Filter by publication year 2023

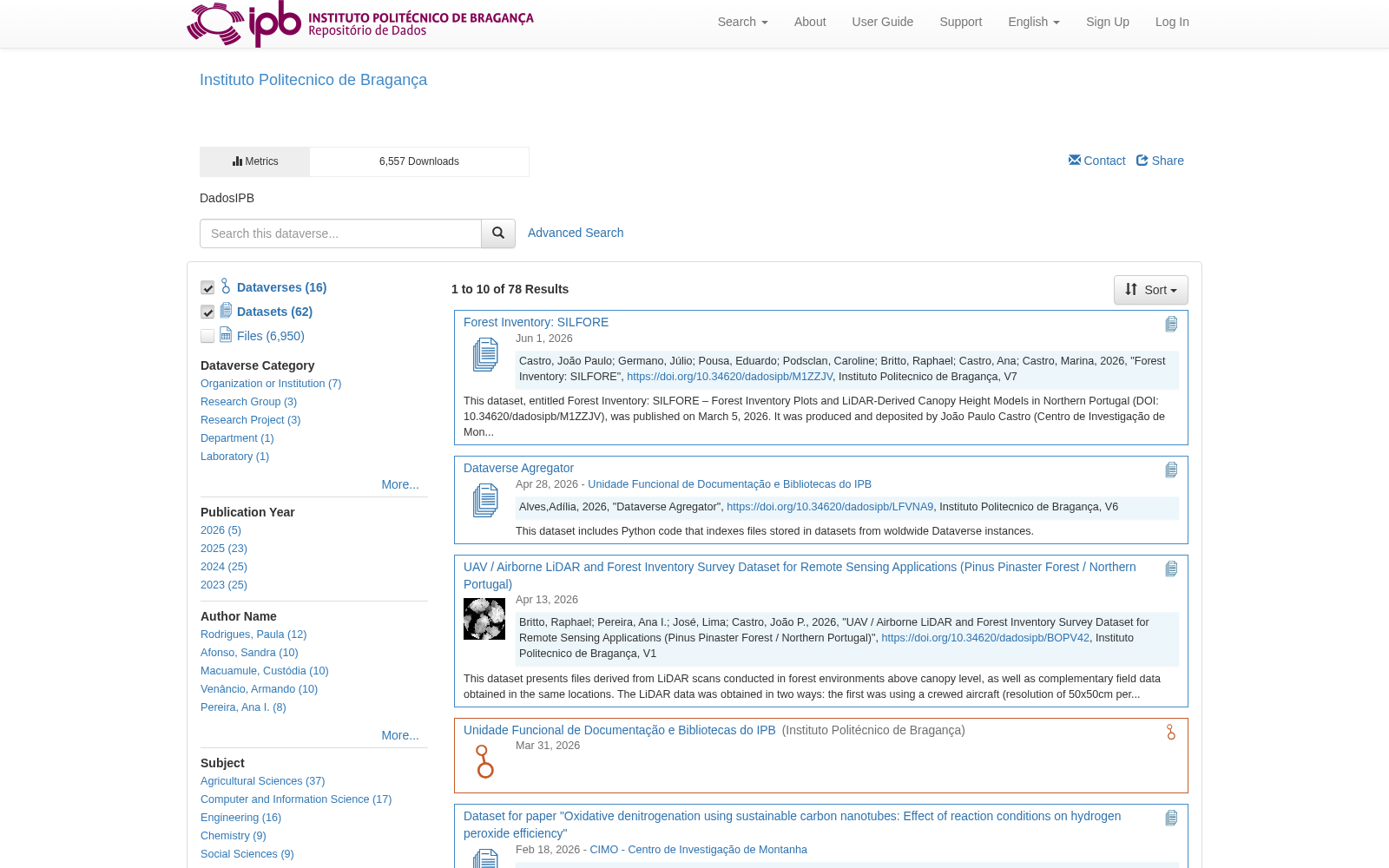click(x=224, y=585)
